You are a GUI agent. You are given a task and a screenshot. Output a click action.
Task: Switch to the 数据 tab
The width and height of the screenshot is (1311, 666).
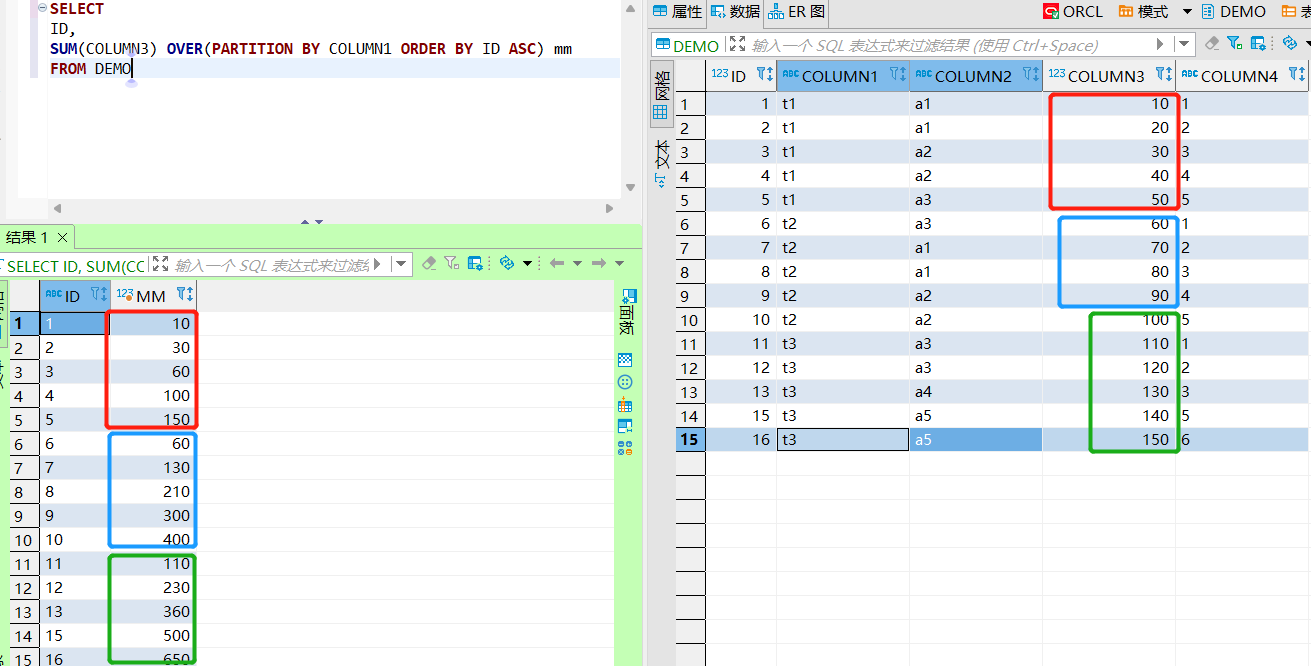click(x=735, y=12)
